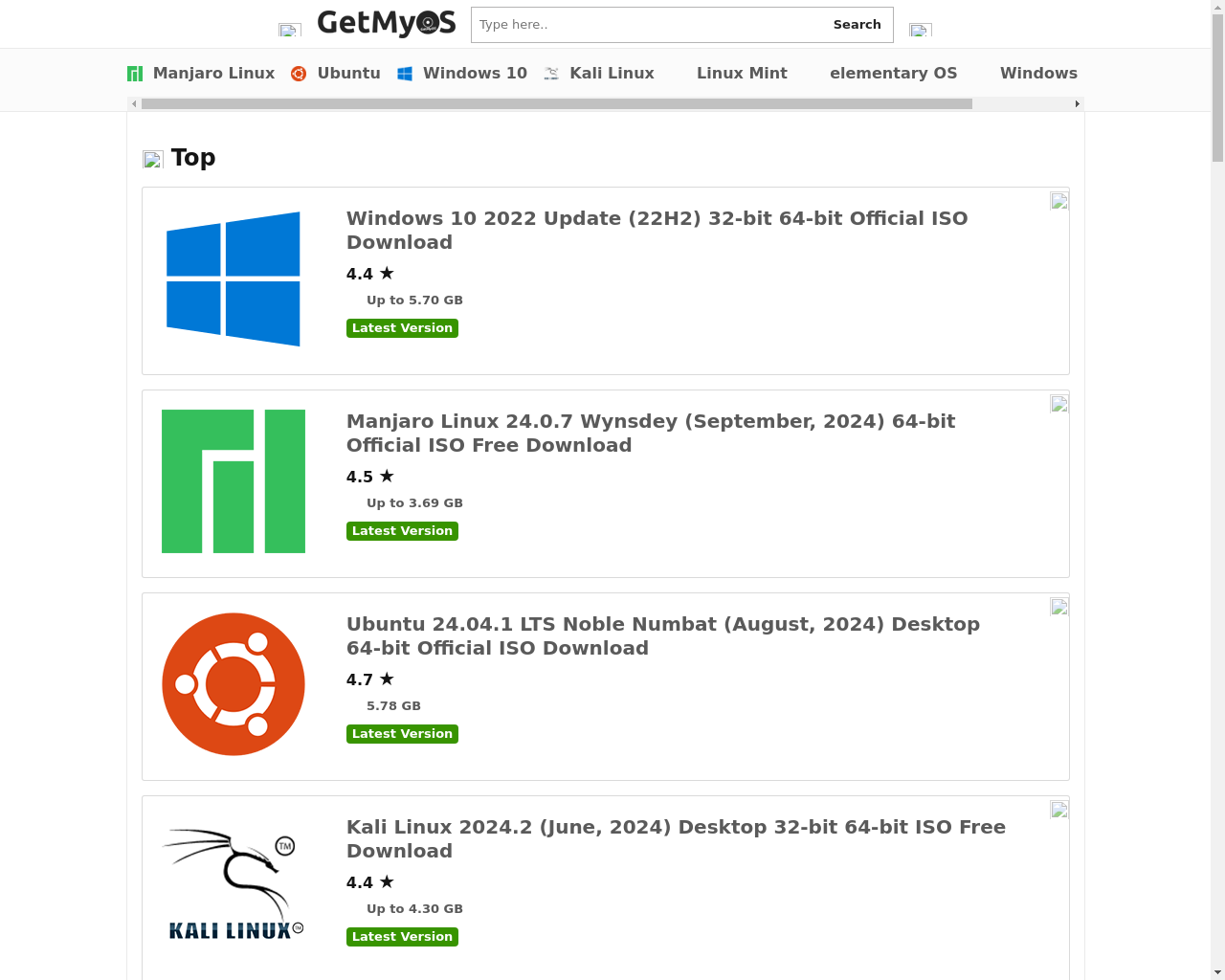The width and height of the screenshot is (1225, 980).
Task: Click the right arrow of the category scrollbar
Action: coord(1078,103)
